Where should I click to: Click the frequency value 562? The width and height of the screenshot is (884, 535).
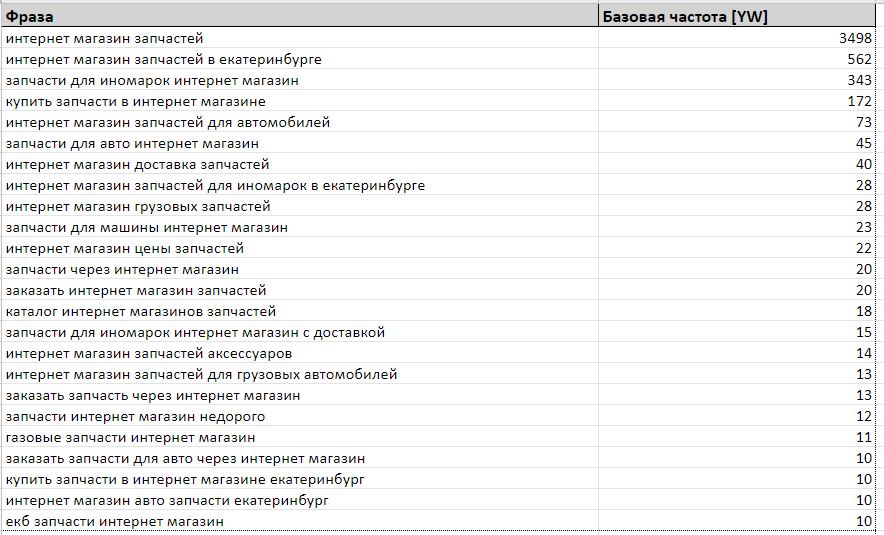(x=859, y=59)
